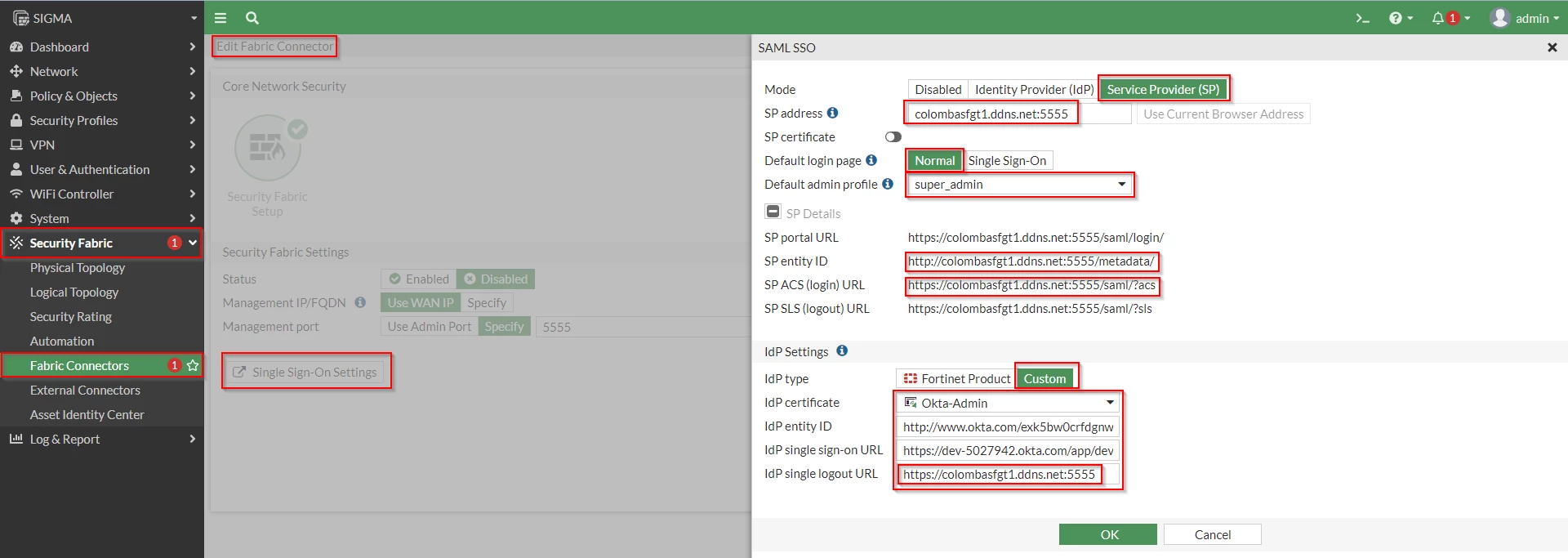Edit the IdP single sign-on URL field
Screen dimensions: 1568x558
1008,450
